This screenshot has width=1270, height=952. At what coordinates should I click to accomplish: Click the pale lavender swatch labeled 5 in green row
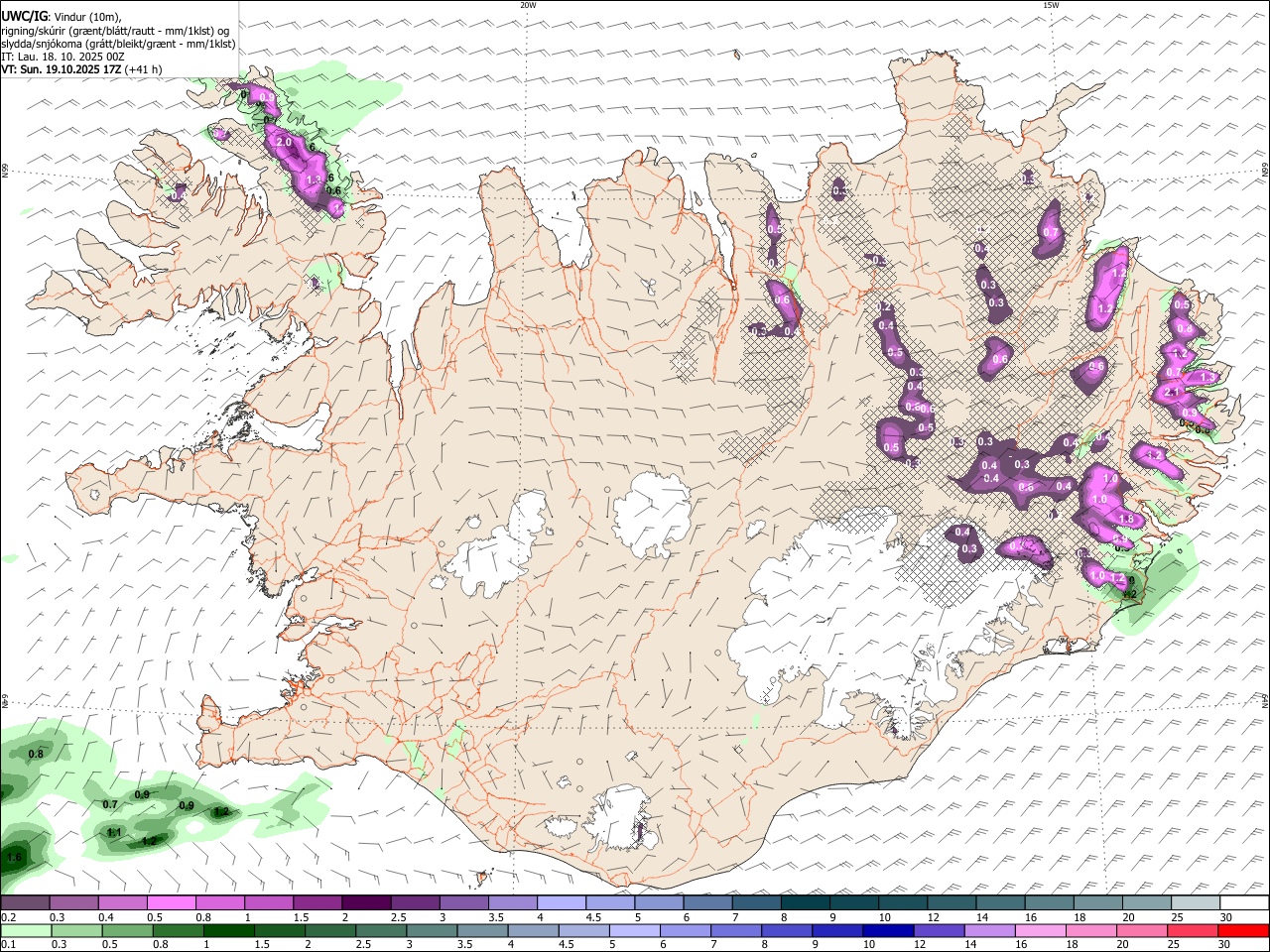pyautogui.click(x=634, y=931)
